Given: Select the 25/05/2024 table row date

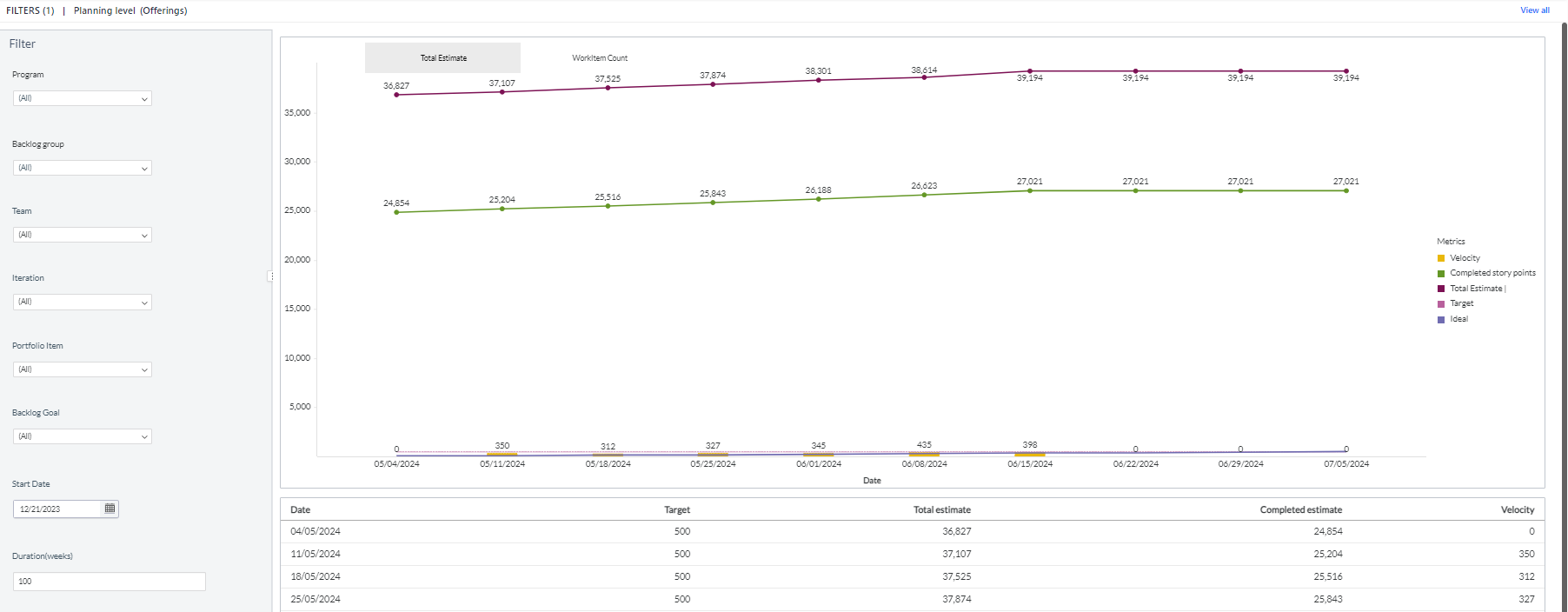Looking at the screenshot, I should click(316, 599).
